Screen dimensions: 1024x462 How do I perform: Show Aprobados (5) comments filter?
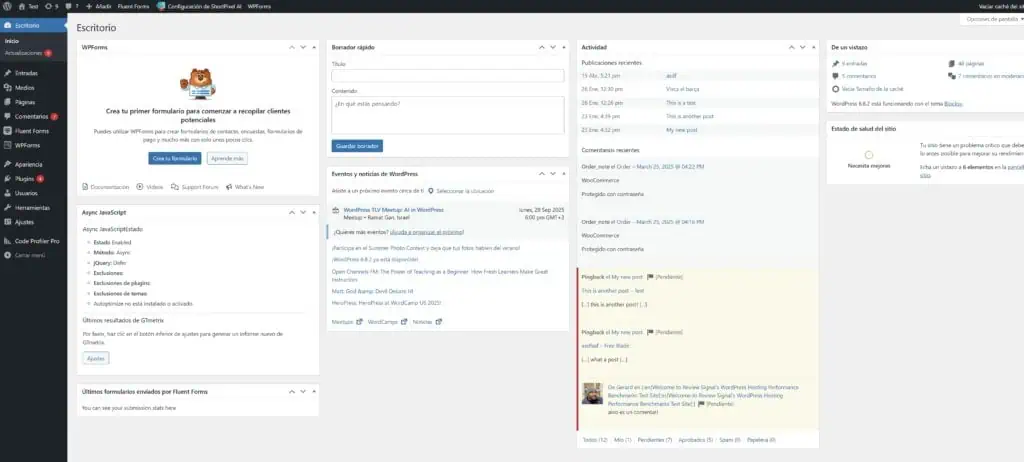pos(696,440)
